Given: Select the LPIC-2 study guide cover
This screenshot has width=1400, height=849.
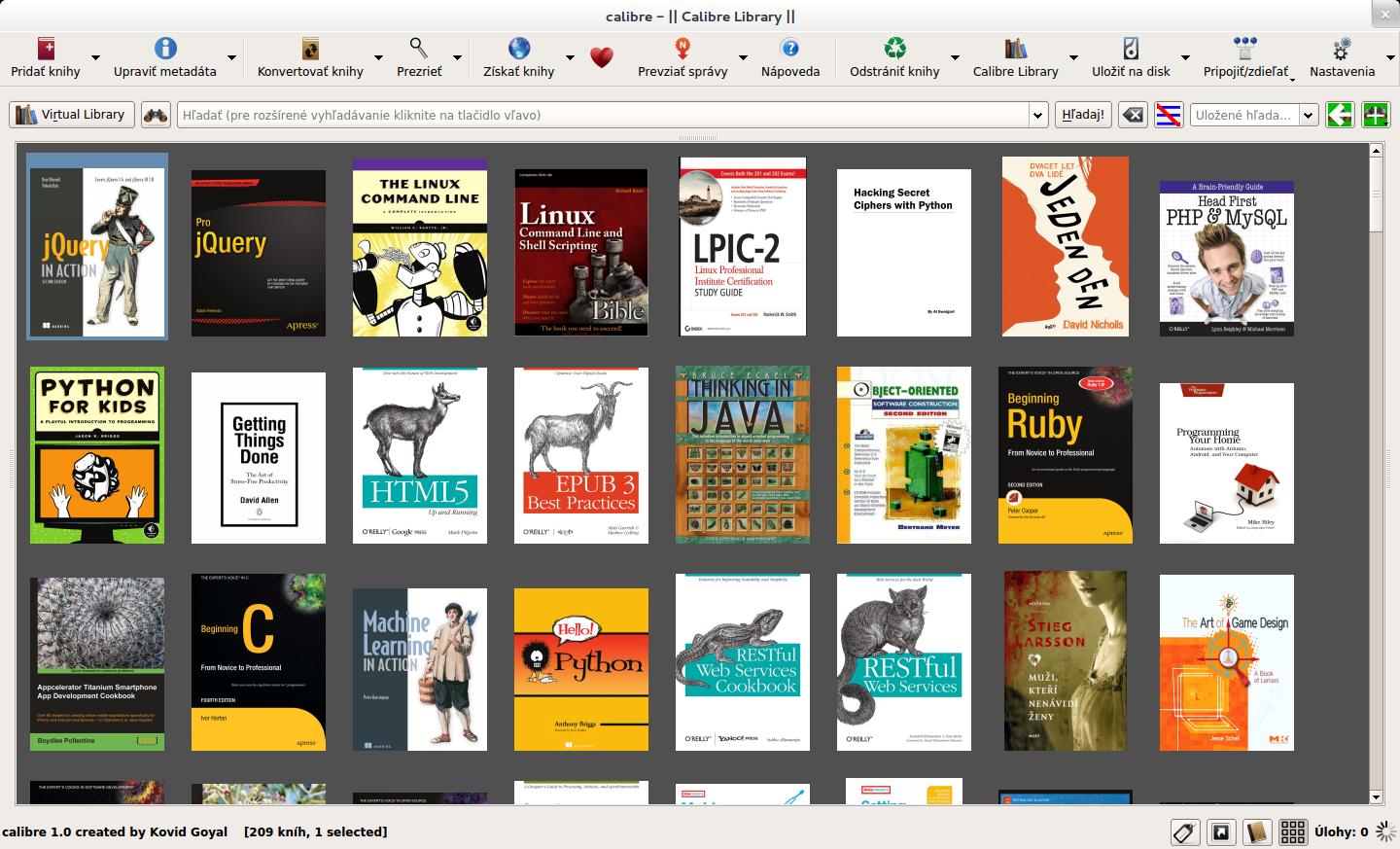Looking at the screenshot, I should click(x=743, y=247).
